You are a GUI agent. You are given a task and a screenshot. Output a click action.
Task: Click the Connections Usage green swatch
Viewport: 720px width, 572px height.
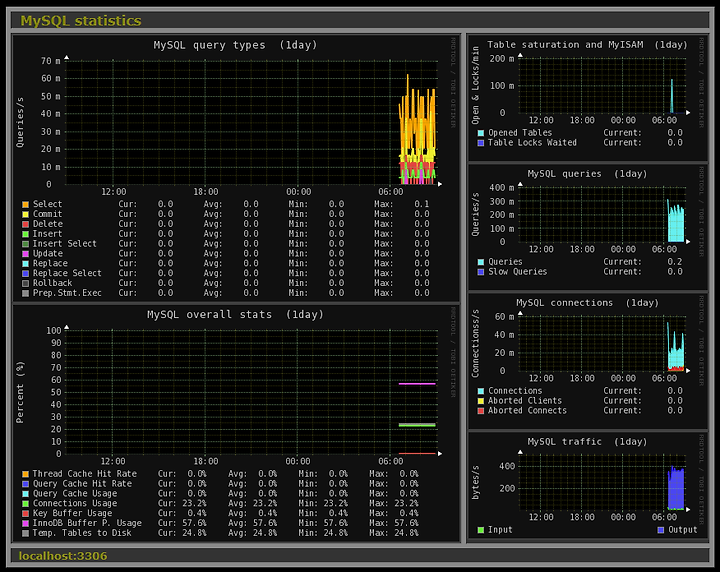[25, 504]
